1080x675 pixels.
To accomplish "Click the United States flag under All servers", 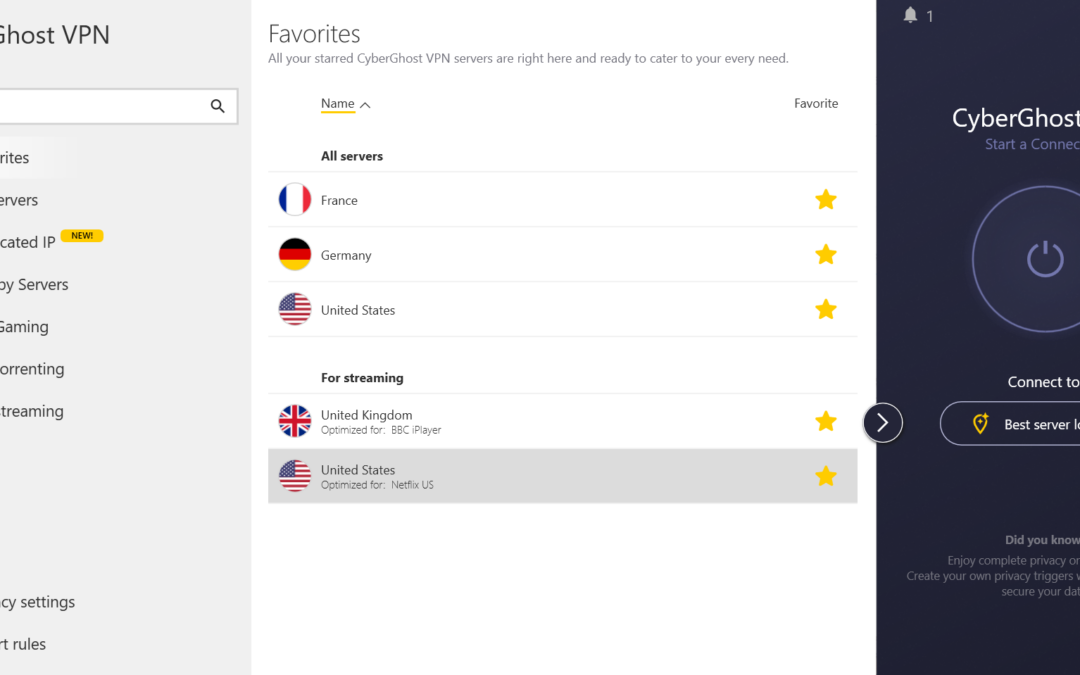I will point(294,309).
